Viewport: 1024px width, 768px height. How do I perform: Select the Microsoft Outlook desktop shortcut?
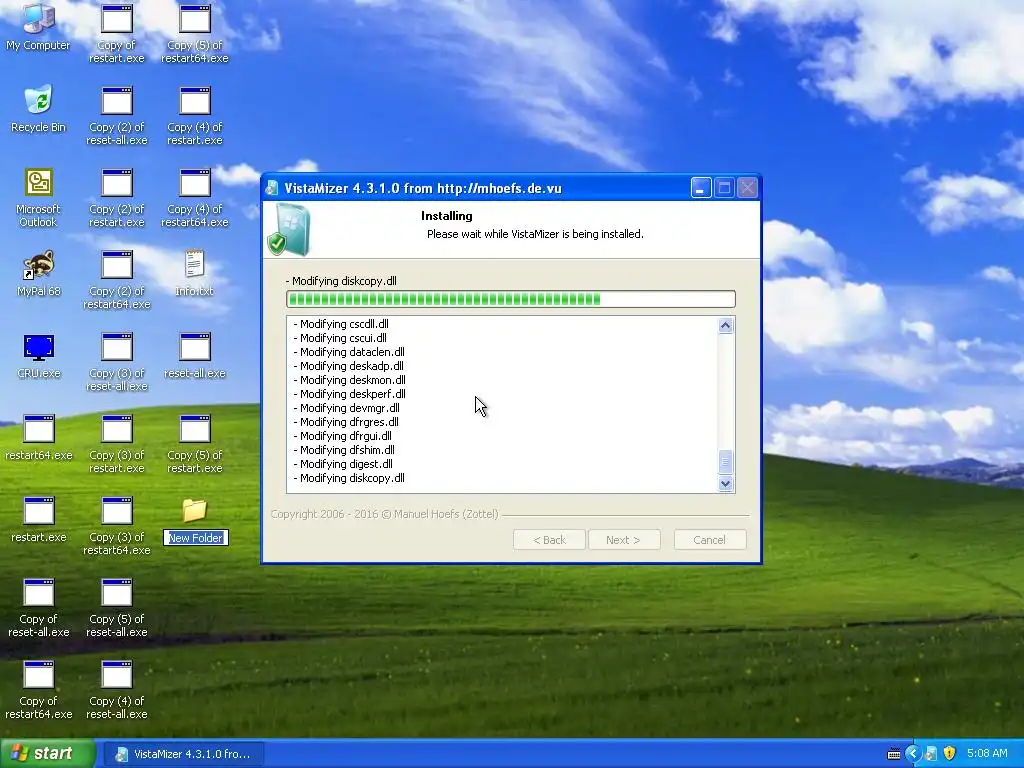click(39, 182)
